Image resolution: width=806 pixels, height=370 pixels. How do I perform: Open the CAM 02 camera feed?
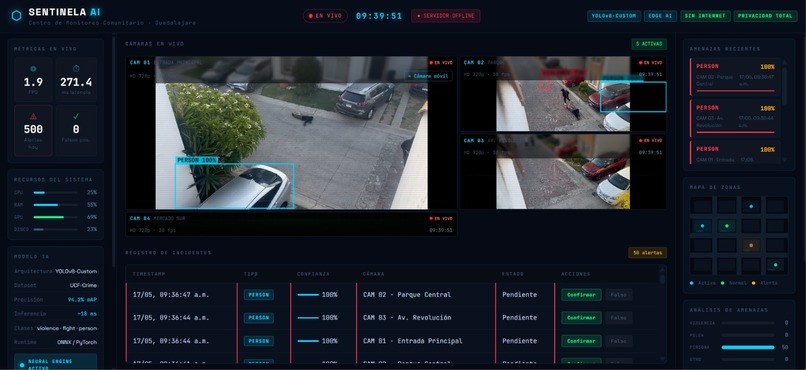(563, 94)
